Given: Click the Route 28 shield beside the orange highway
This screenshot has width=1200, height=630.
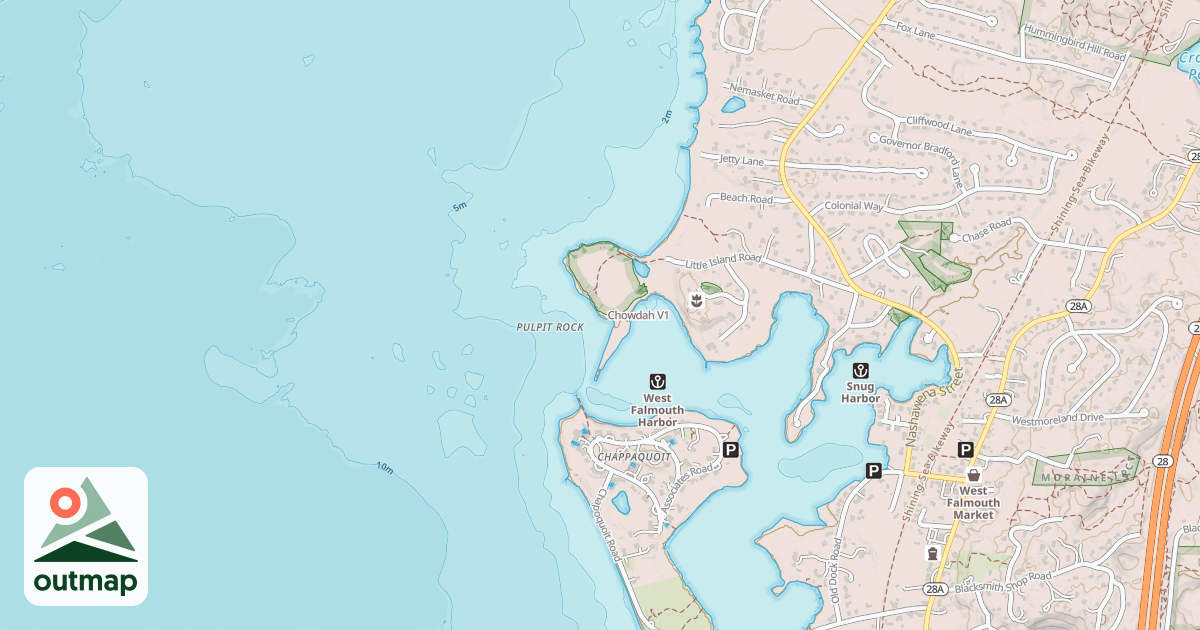Looking at the screenshot, I should pyautogui.click(x=1161, y=461).
